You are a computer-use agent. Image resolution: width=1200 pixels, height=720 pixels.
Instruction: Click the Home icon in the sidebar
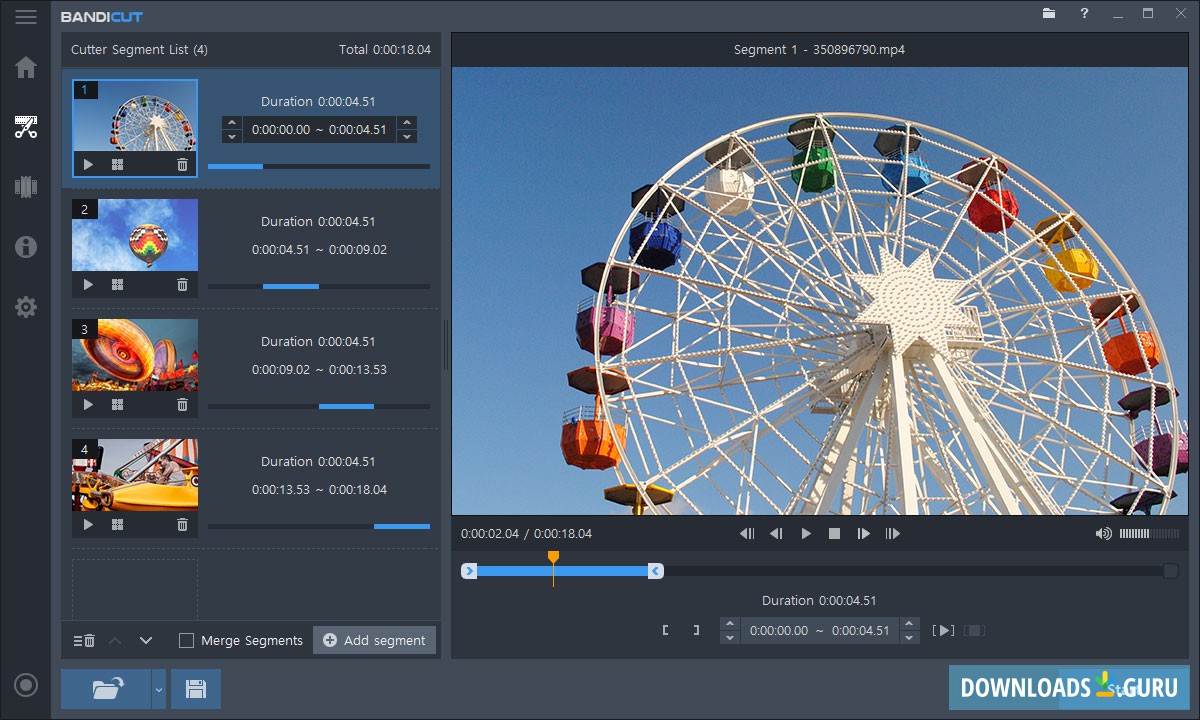[26, 68]
